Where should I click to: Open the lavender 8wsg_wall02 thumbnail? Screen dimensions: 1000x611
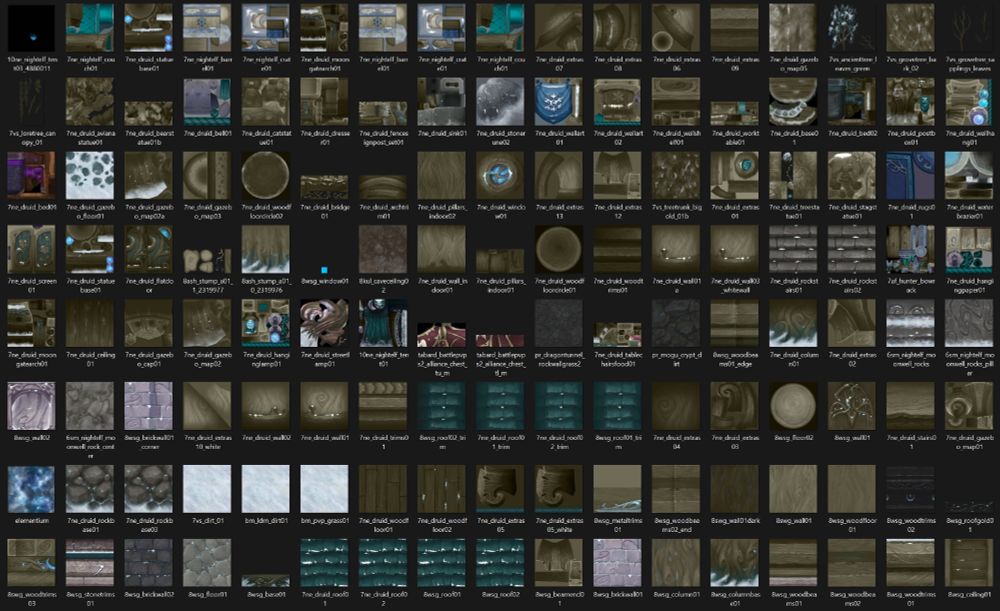pos(31,406)
